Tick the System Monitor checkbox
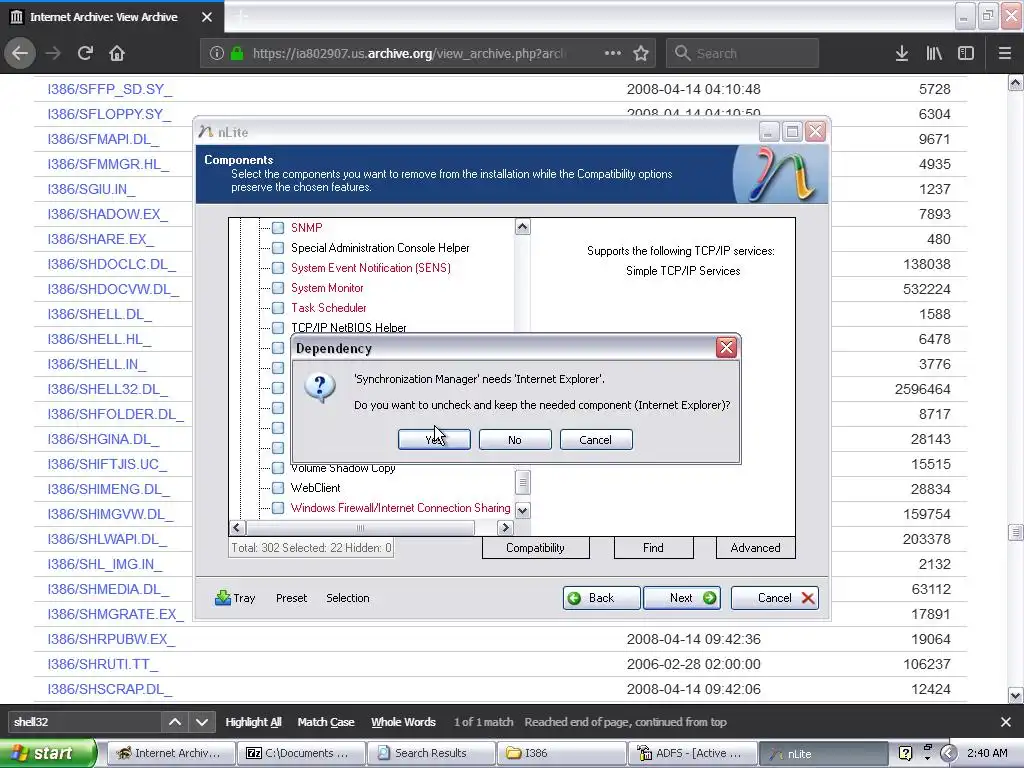Screen dimensions: 1024x768 (278, 287)
